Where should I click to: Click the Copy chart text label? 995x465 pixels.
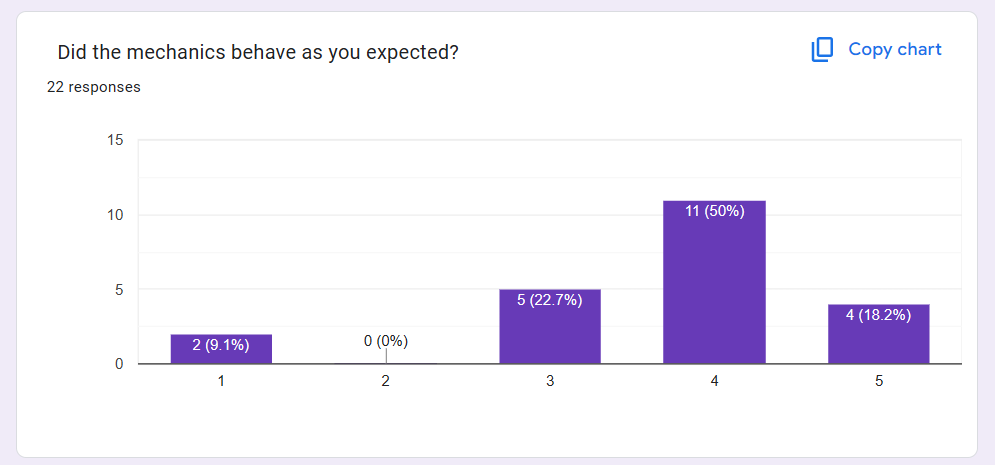(x=894, y=49)
